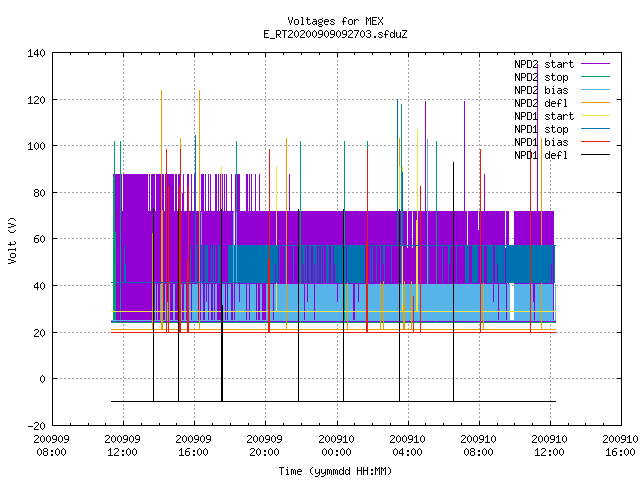Image resolution: width=640 pixels, height=480 pixels.
Task: Click the 20 y-axis tick label
Action: 39,333
